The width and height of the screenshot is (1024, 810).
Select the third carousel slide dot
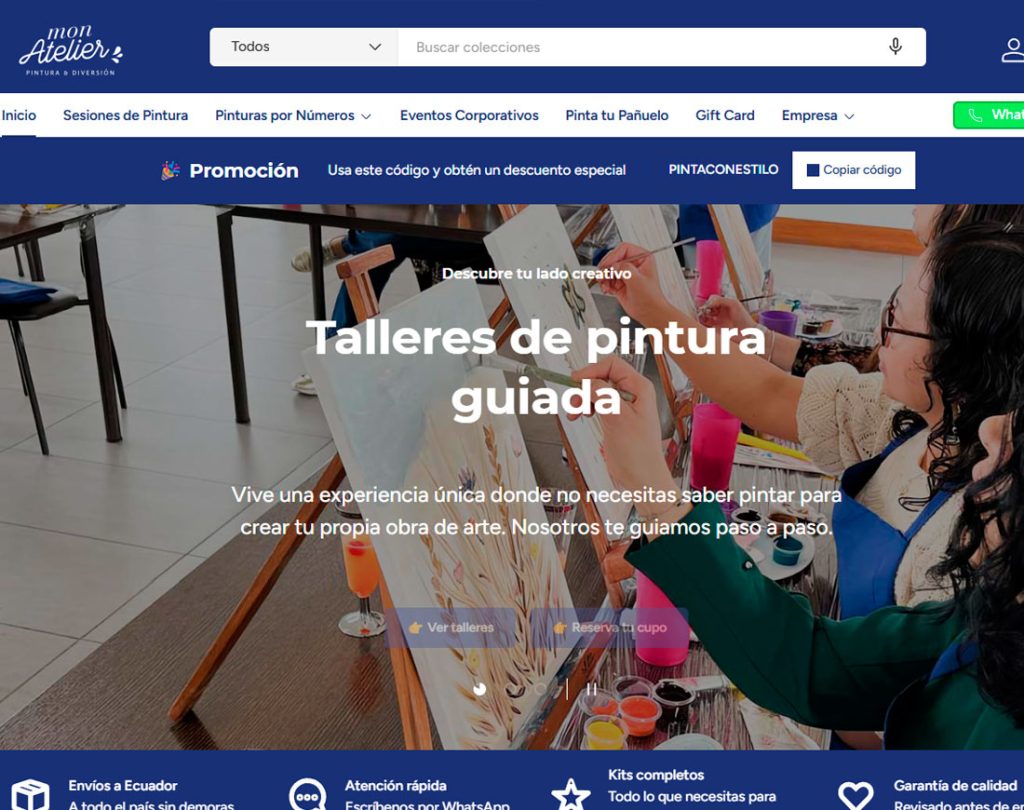(540, 689)
